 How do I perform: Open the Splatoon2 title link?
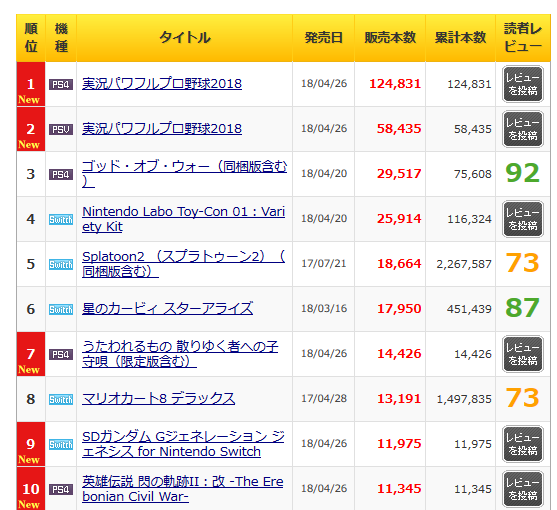coord(183,264)
